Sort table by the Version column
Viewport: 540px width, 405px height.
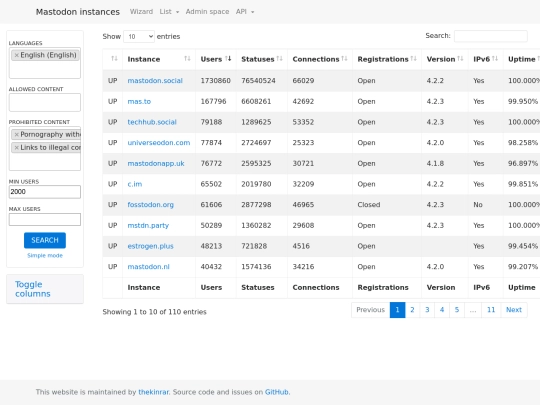click(x=445, y=59)
